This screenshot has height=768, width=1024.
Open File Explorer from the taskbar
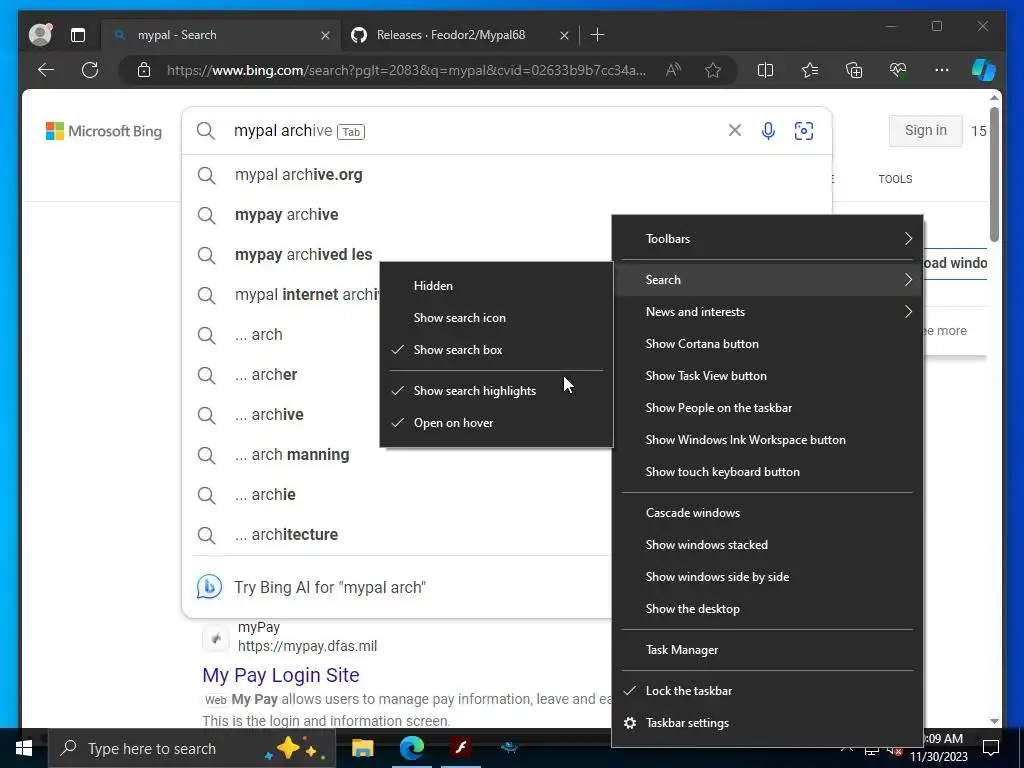coord(362,748)
